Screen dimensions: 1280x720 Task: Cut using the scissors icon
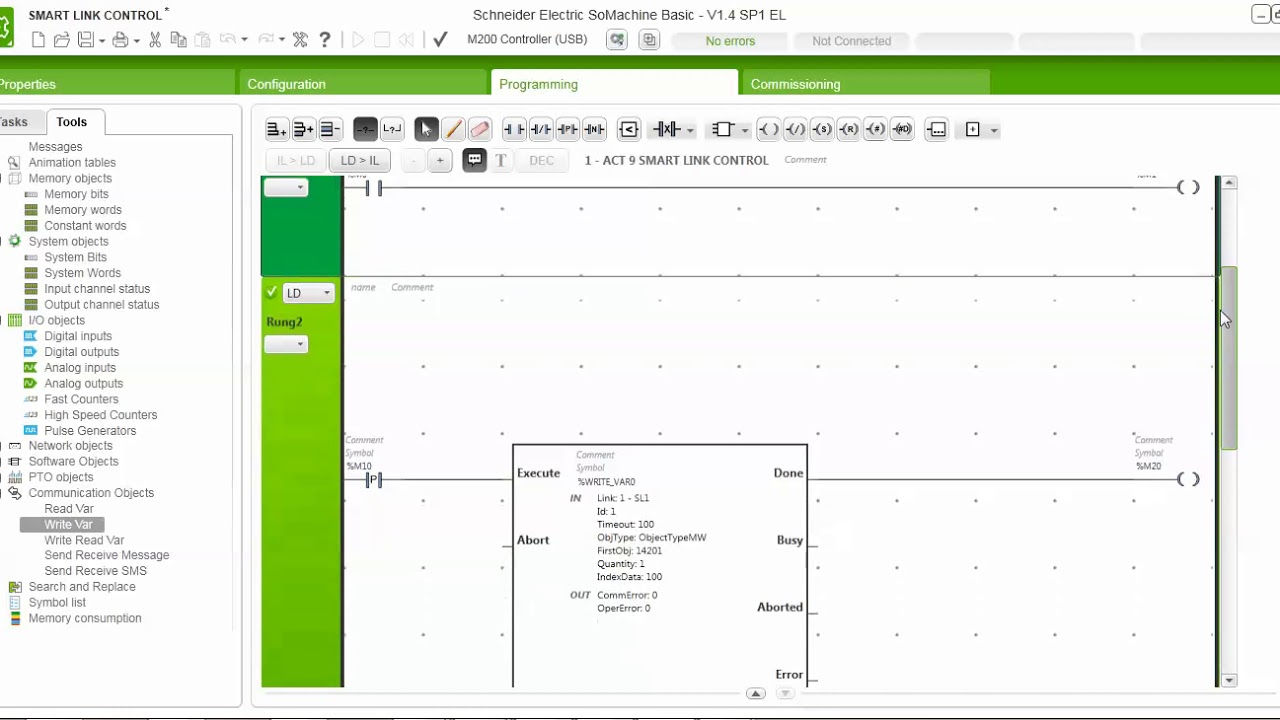click(155, 40)
